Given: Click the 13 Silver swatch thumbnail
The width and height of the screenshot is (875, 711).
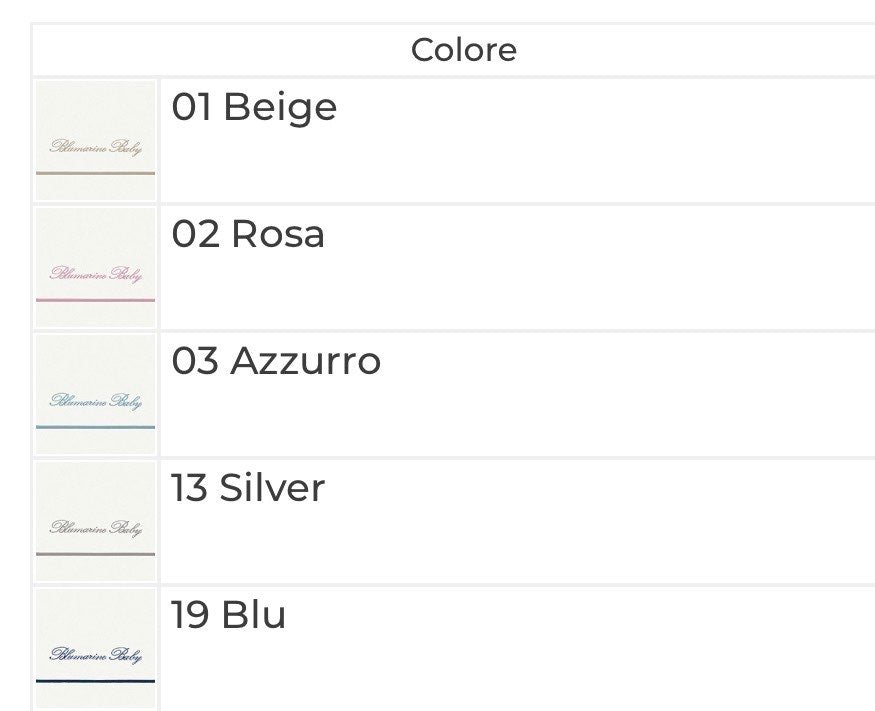Looking at the screenshot, I should pos(96,521).
